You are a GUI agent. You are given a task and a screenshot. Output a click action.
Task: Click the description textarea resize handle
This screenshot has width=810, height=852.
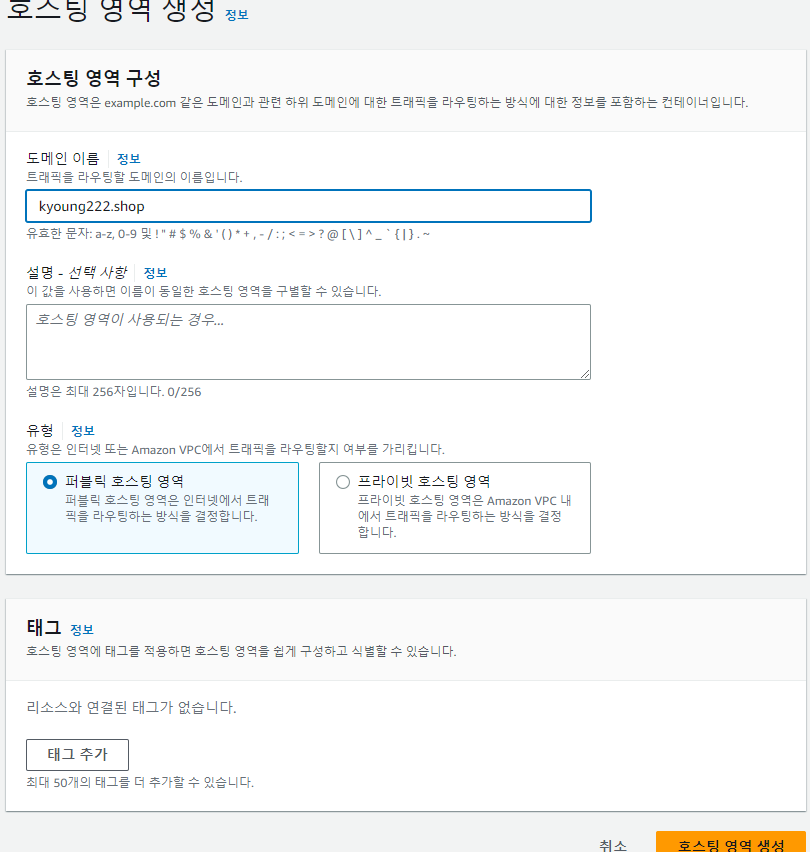585,374
